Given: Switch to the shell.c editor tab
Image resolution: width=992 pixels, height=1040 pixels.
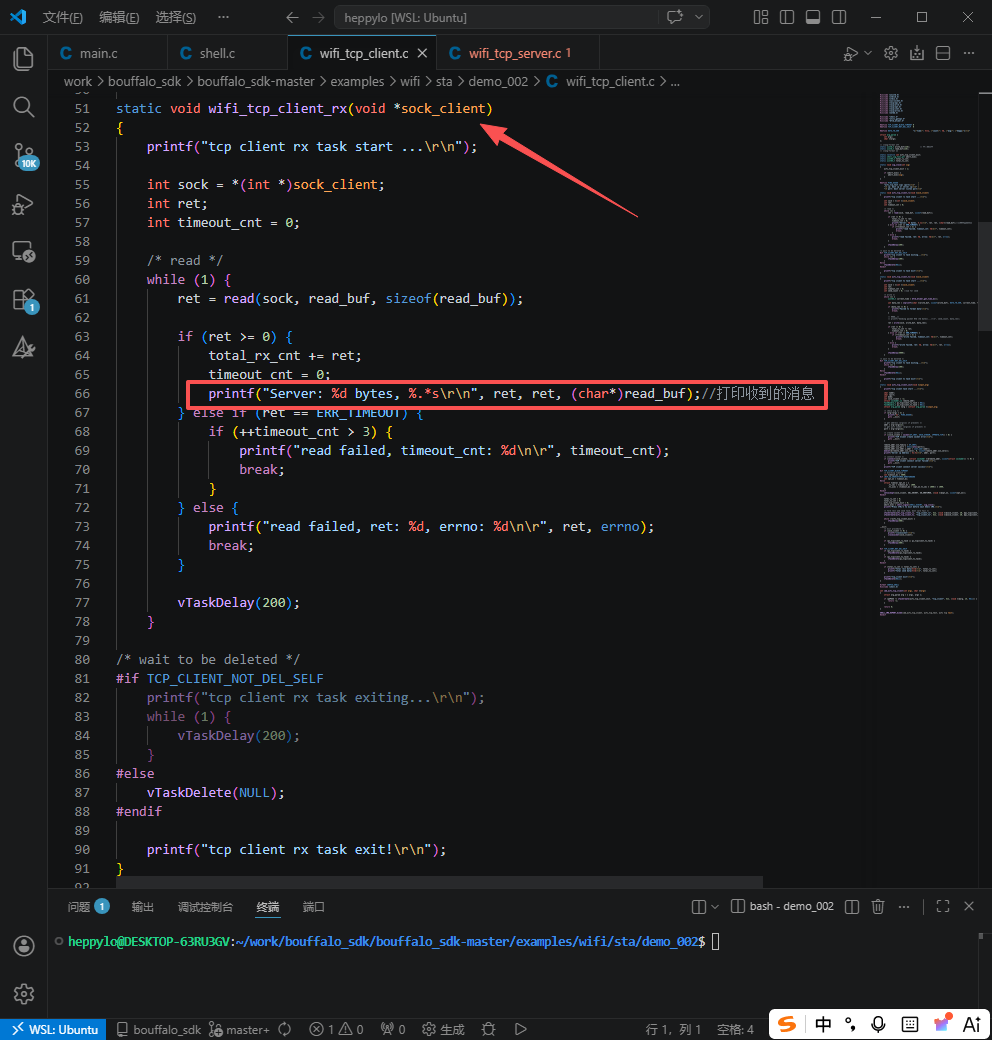Looking at the screenshot, I should point(216,53).
